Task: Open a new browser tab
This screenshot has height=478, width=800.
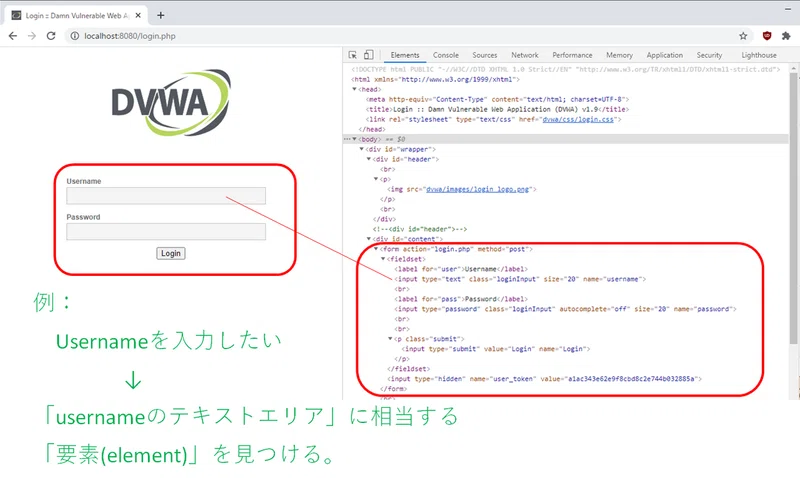Action: pos(161,15)
